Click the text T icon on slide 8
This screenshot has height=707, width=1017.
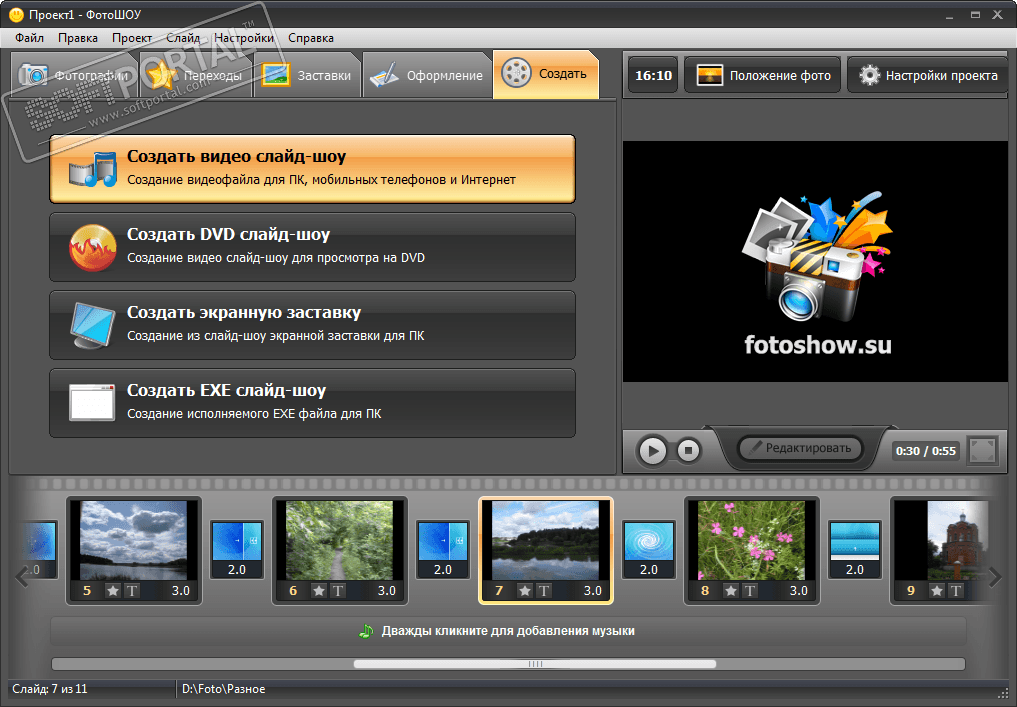[x=750, y=591]
